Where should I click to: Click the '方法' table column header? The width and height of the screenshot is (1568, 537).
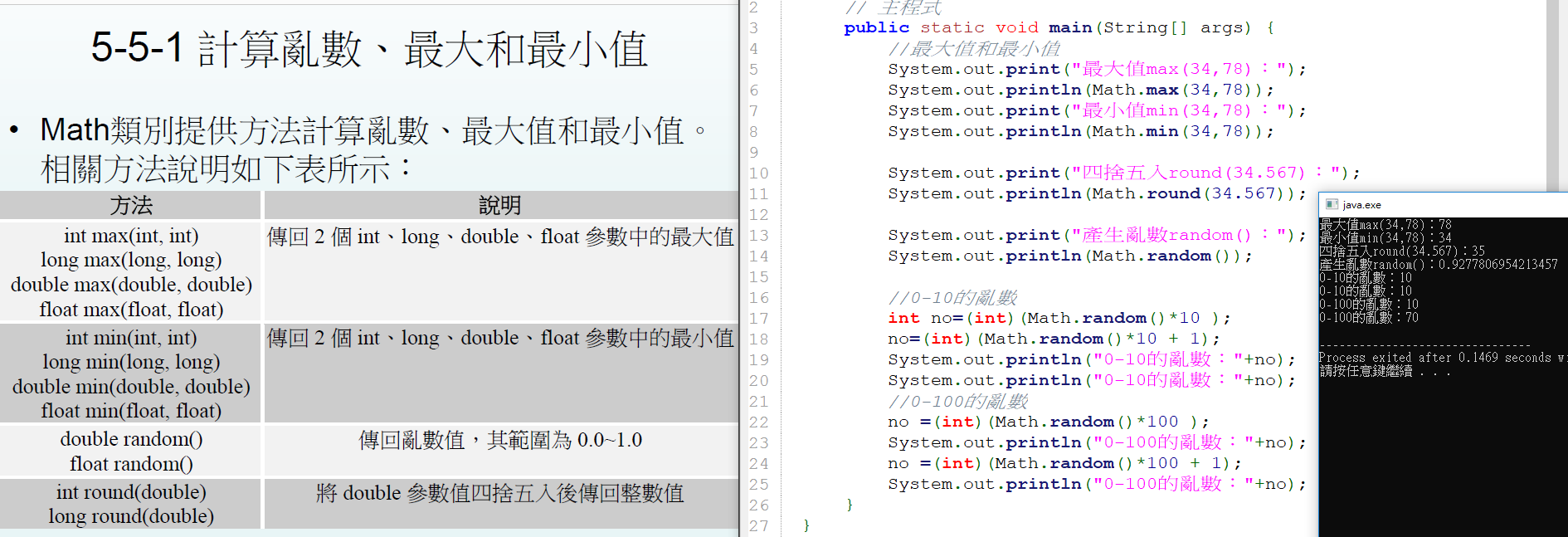[x=131, y=205]
